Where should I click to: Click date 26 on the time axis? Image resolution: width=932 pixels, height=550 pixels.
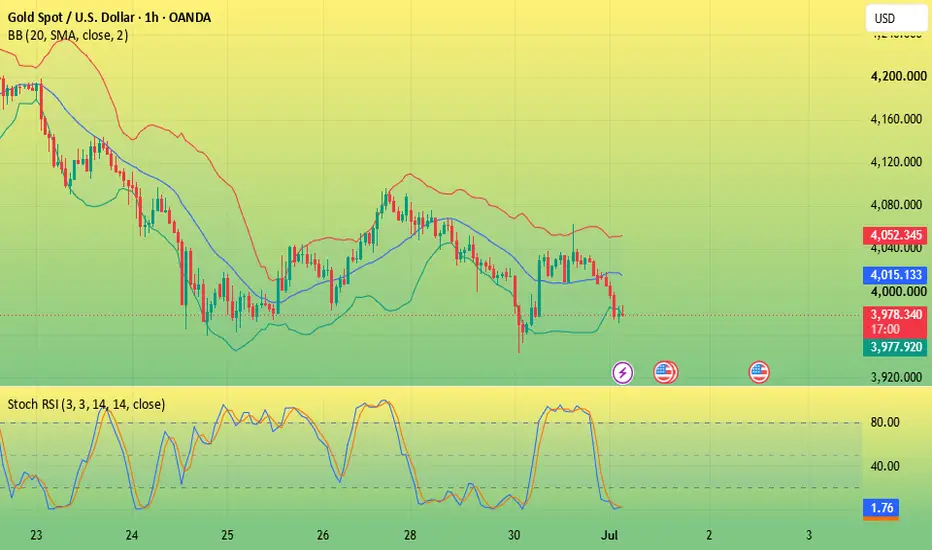[x=323, y=535]
